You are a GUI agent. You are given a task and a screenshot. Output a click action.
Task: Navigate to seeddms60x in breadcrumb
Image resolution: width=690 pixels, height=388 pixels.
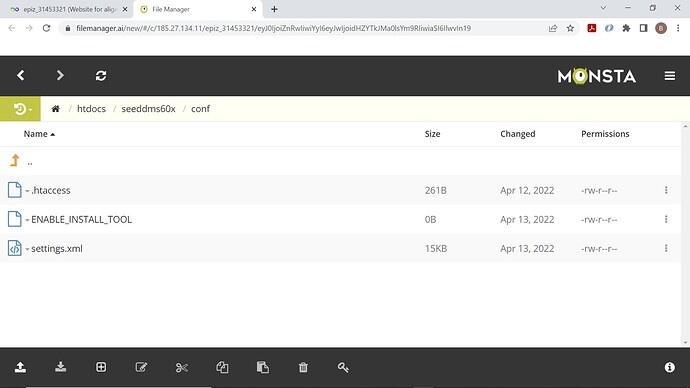tap(148, 109)
